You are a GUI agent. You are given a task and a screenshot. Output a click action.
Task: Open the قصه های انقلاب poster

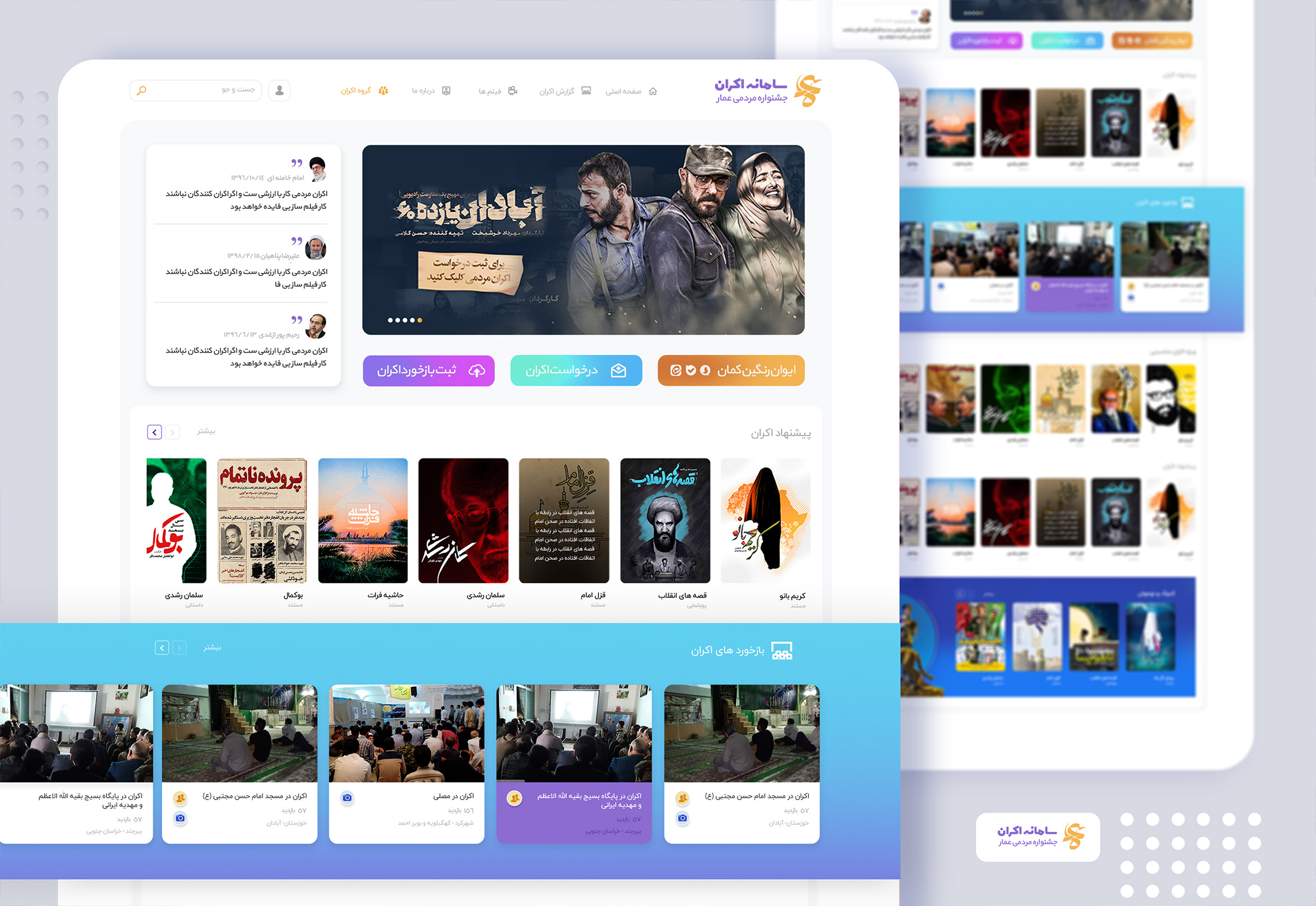pos(665,520)
